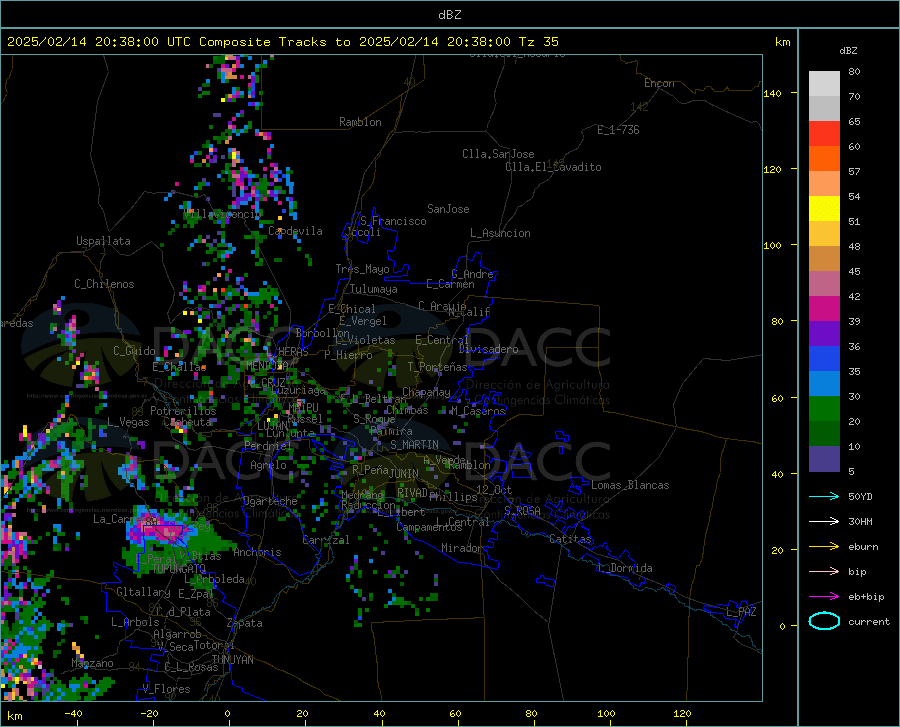
Task: Click the V_Flores map label
Action: click(x=166, y=689)
